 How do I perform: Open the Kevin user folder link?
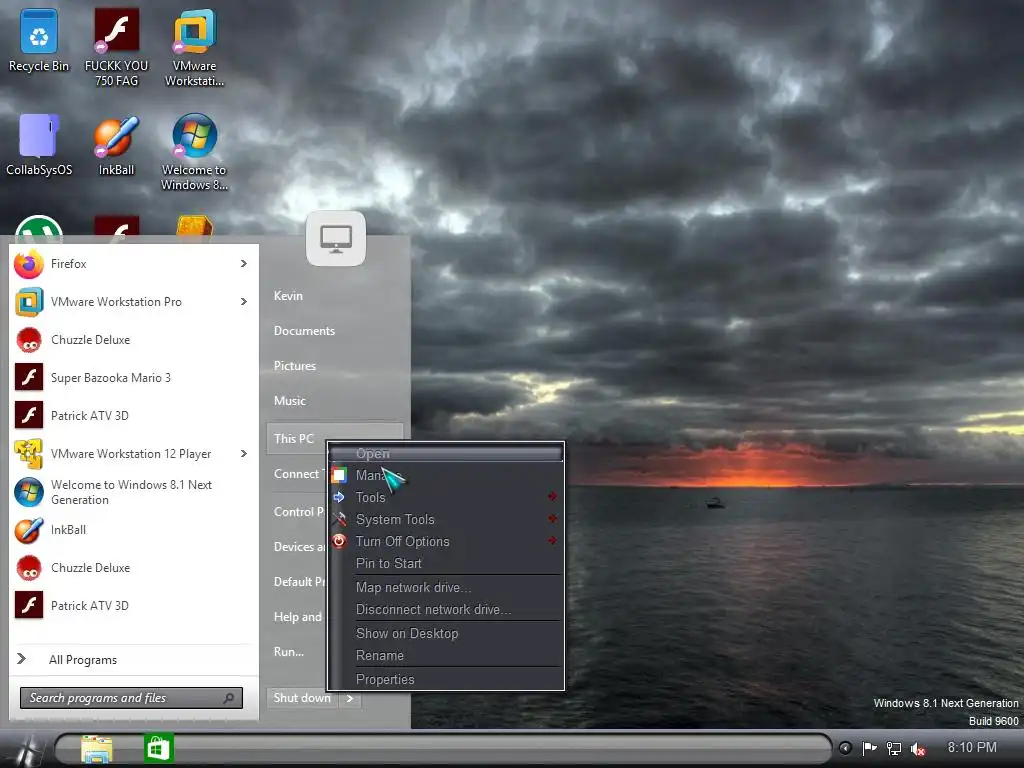(x=288, y=296)
